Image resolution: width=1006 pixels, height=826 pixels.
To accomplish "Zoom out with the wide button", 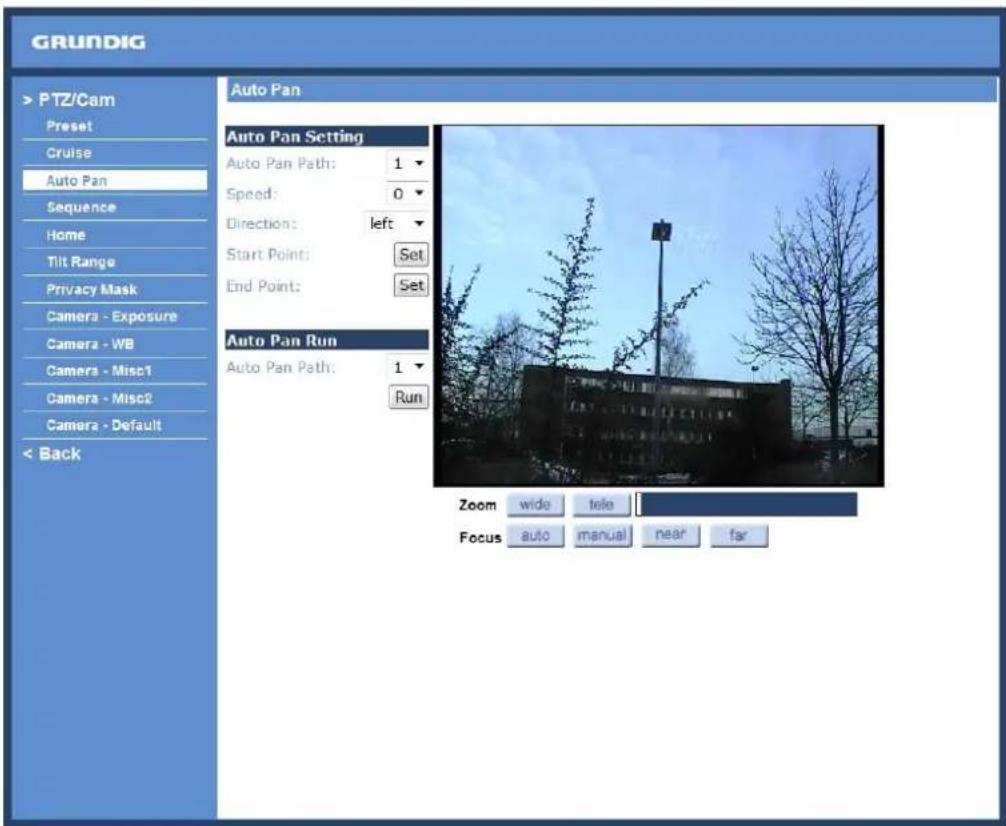I will [x=535, y=505].
